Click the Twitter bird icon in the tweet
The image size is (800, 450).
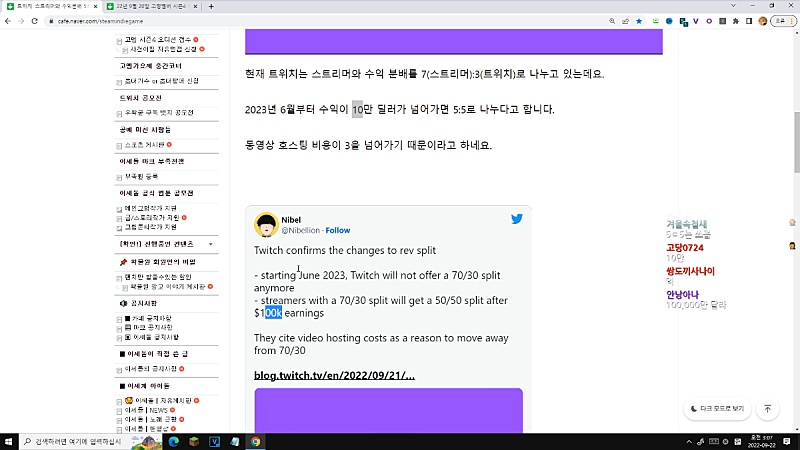[x=517, y=219]
